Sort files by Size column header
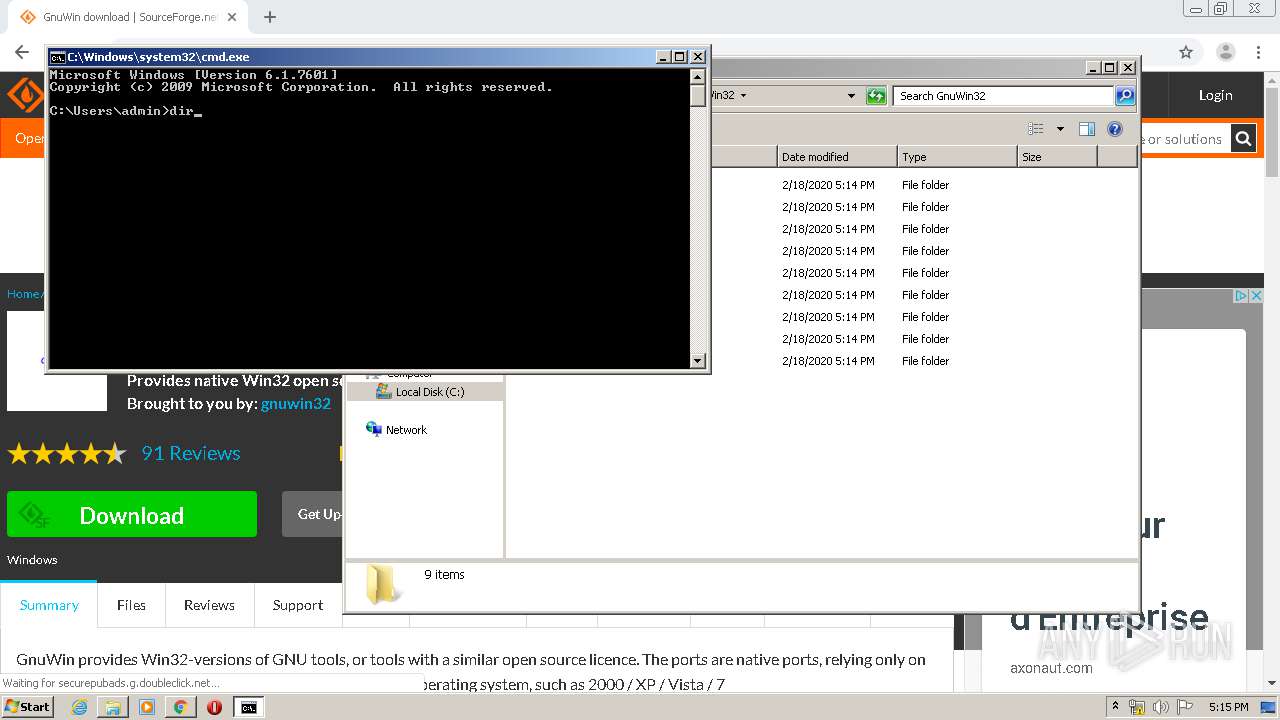The width and height of the screenshot is (1280, 720). click(x=1057, y=157)
